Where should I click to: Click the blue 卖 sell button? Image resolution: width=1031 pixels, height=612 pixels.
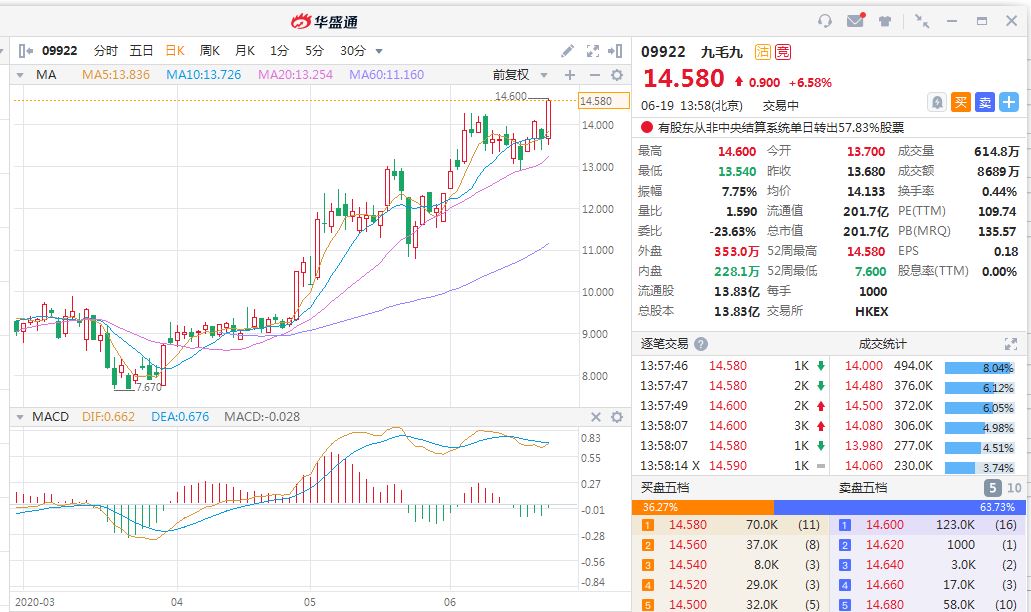[984, 102]
